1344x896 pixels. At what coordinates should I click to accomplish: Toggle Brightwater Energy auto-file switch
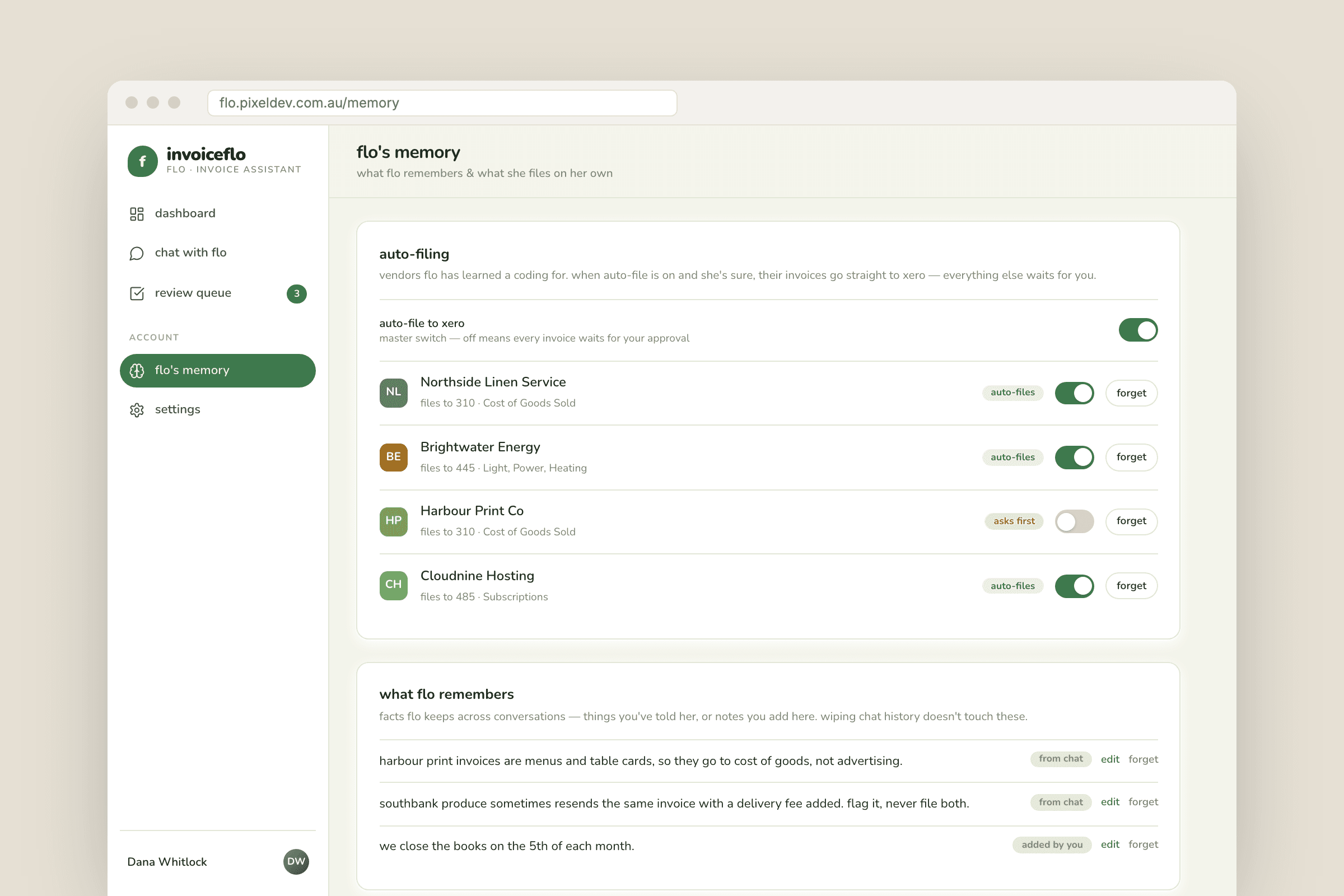1074,457
